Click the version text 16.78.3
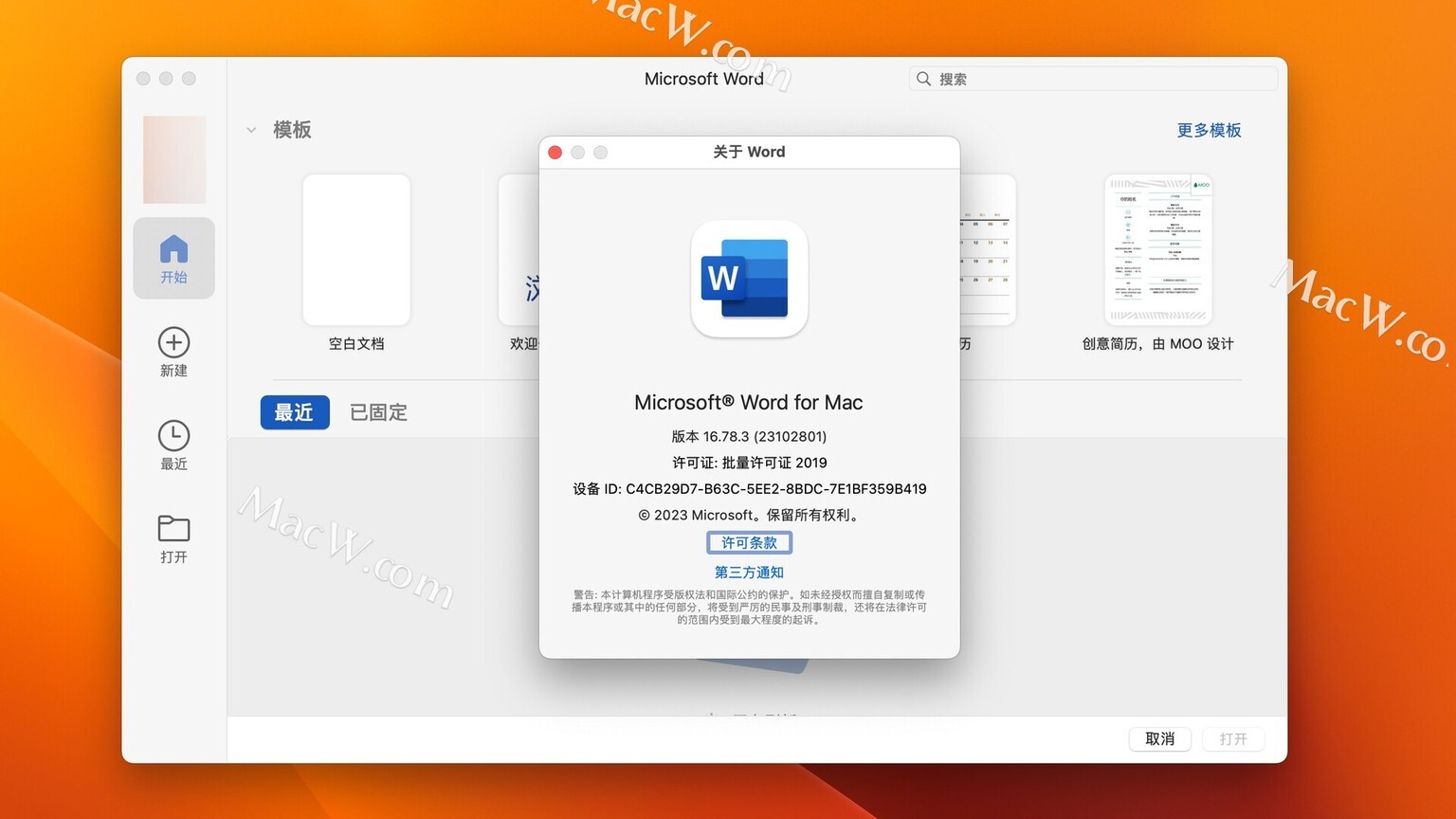Screen dimensions: 1456x819 [x=749, y=436]
